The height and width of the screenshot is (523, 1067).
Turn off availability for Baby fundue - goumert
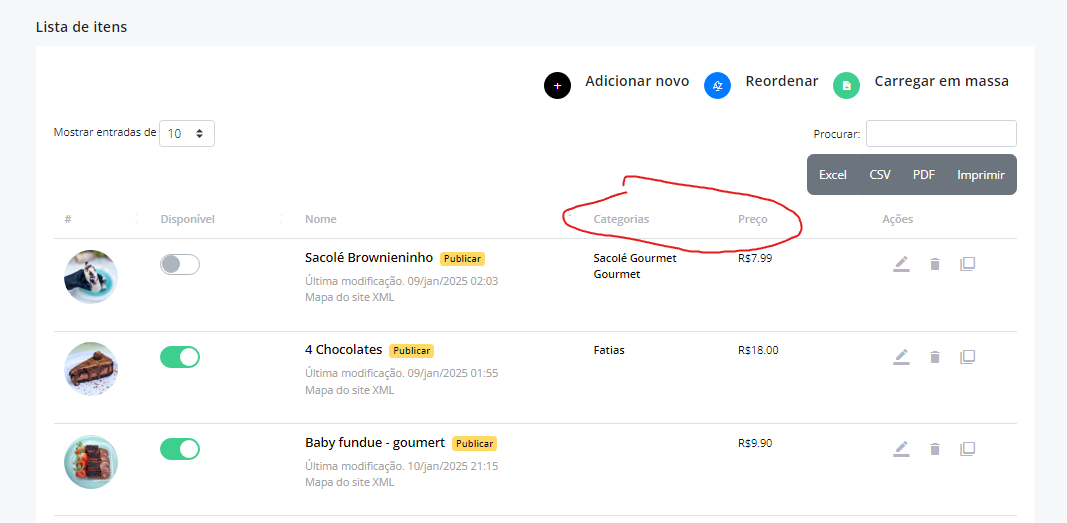180,449
